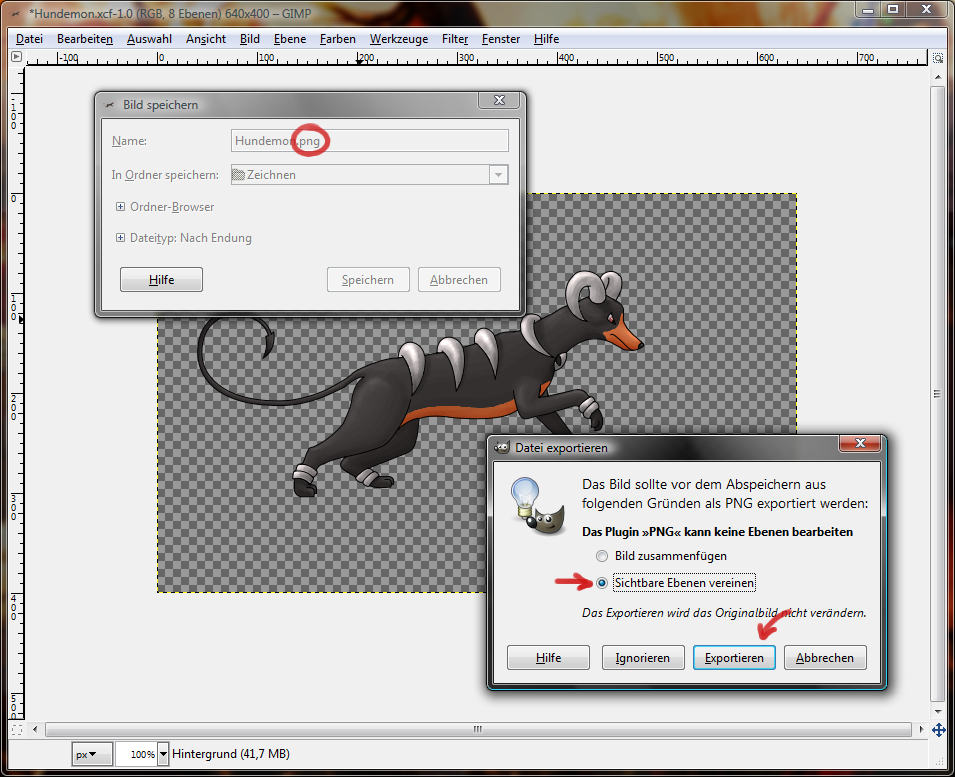The image size is (955, 777).
Task: Click Hilfe in Datei exportieren dialog
Action: pos(548,658)
